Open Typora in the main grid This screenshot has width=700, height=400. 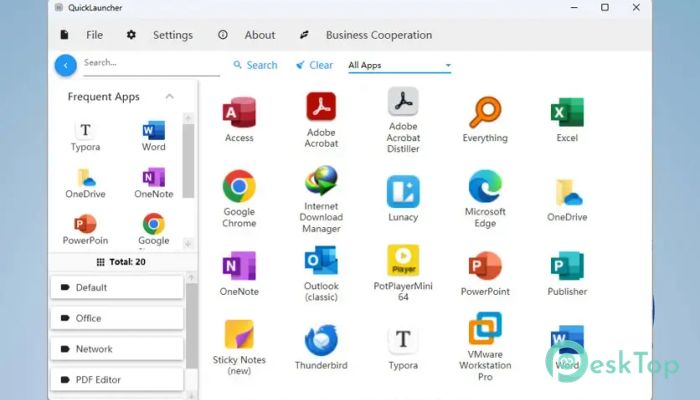(x=403, y=347)
